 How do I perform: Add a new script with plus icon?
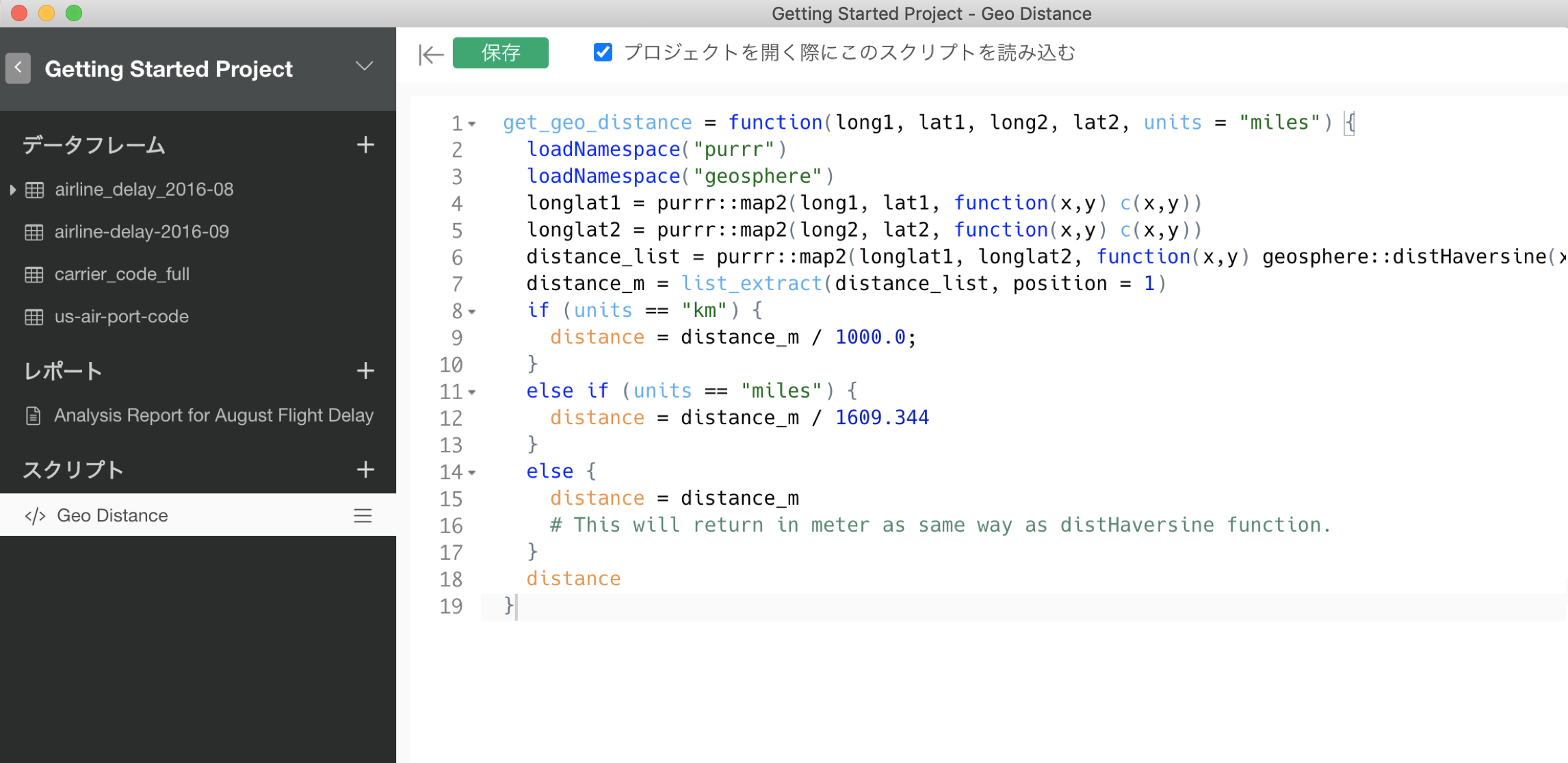(x=365, y=469)
